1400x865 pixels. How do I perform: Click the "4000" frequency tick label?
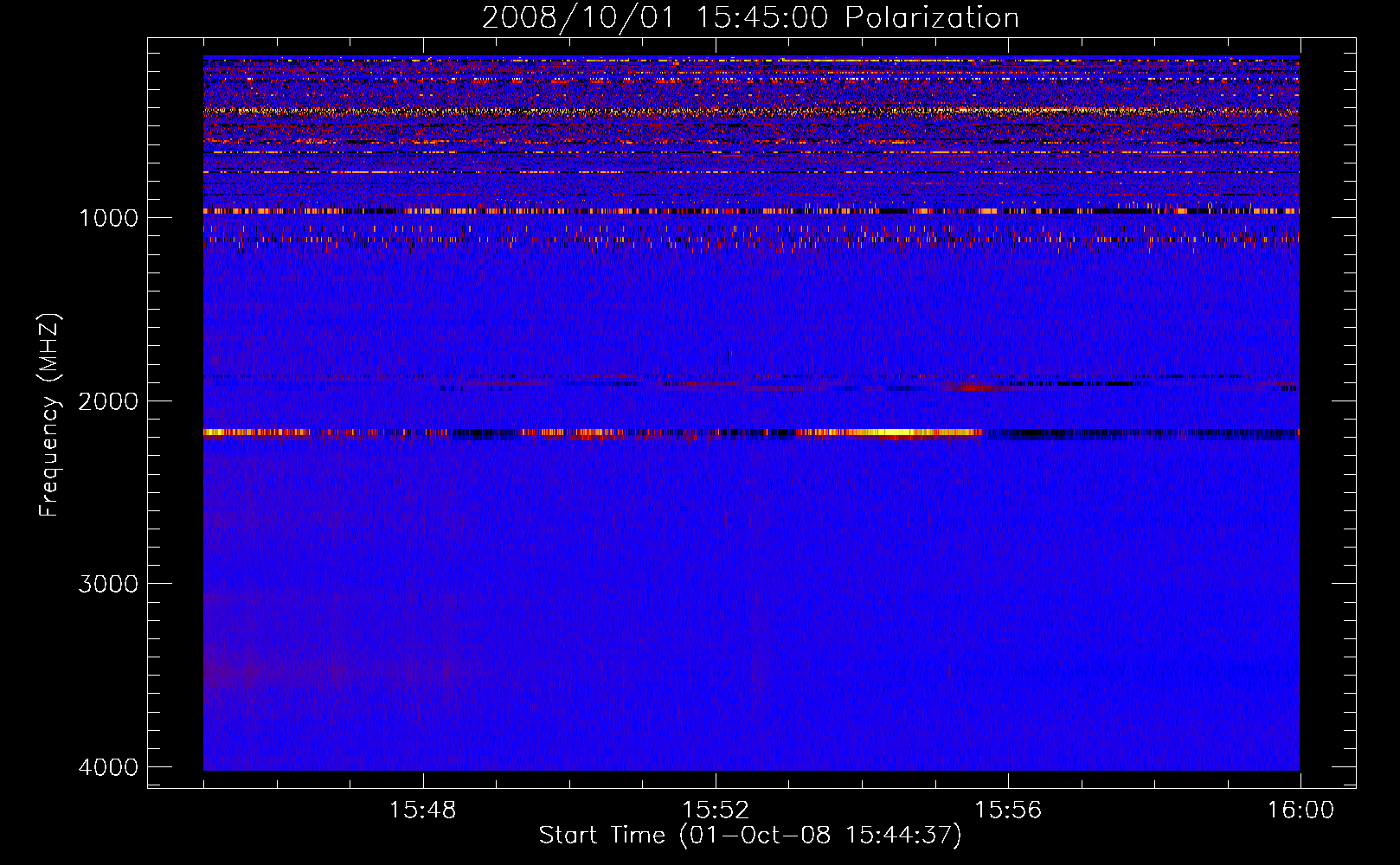click(108, 767)
